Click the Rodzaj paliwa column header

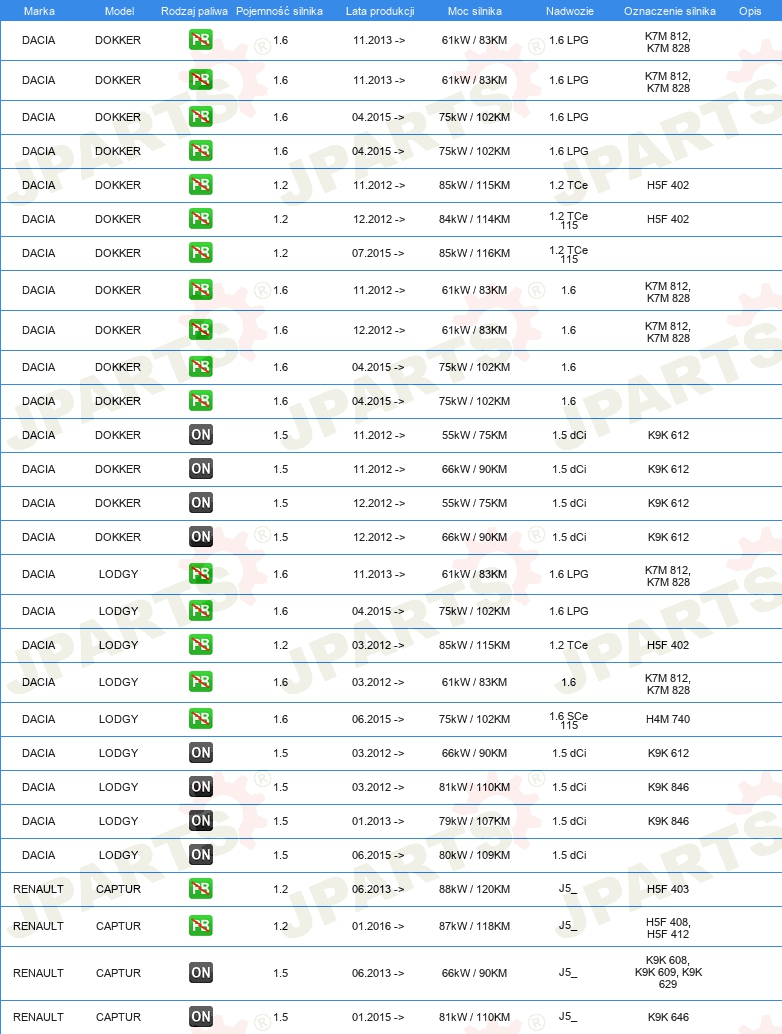tap(194, 11)
